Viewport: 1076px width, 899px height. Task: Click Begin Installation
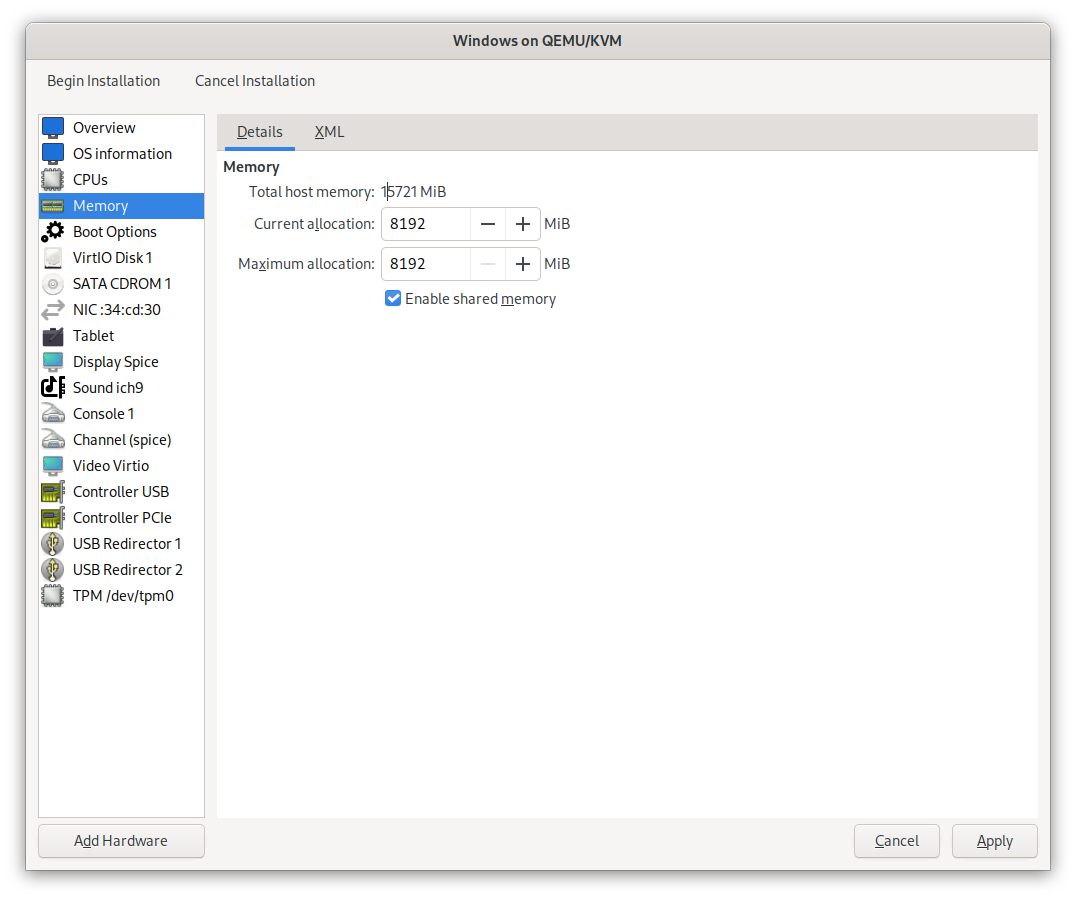pyautogui.click(x=103, y=81)
